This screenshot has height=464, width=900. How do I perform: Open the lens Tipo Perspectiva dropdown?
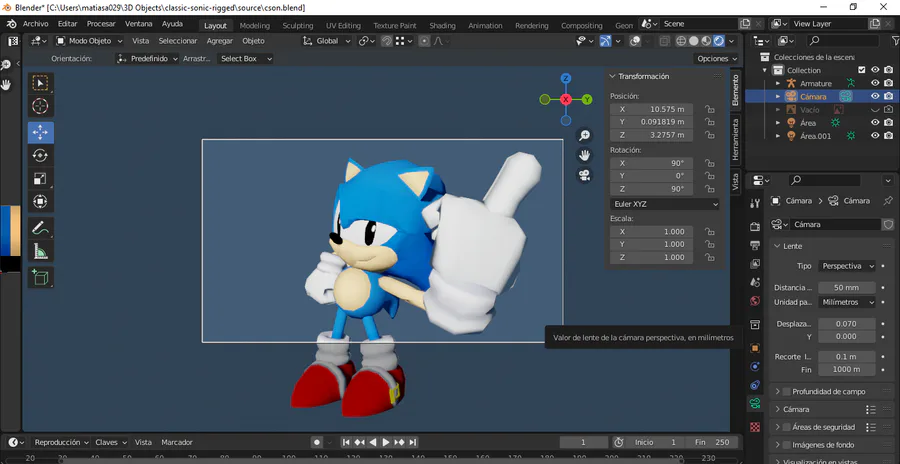[847, 266]
